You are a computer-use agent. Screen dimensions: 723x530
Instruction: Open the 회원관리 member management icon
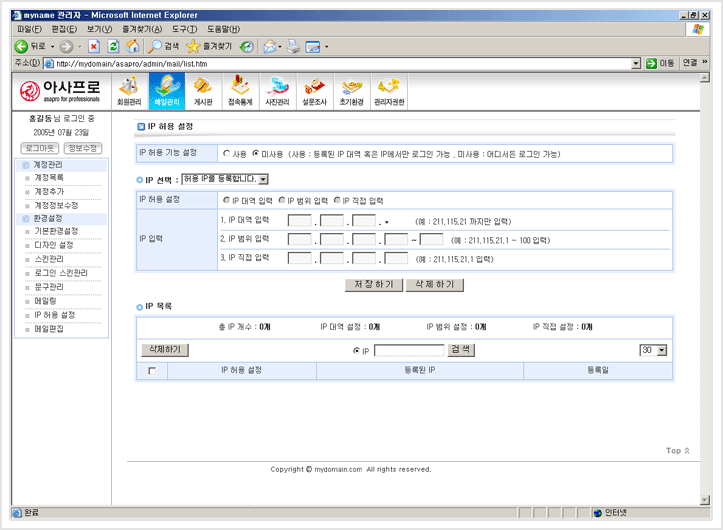click(x=130, y=90)
